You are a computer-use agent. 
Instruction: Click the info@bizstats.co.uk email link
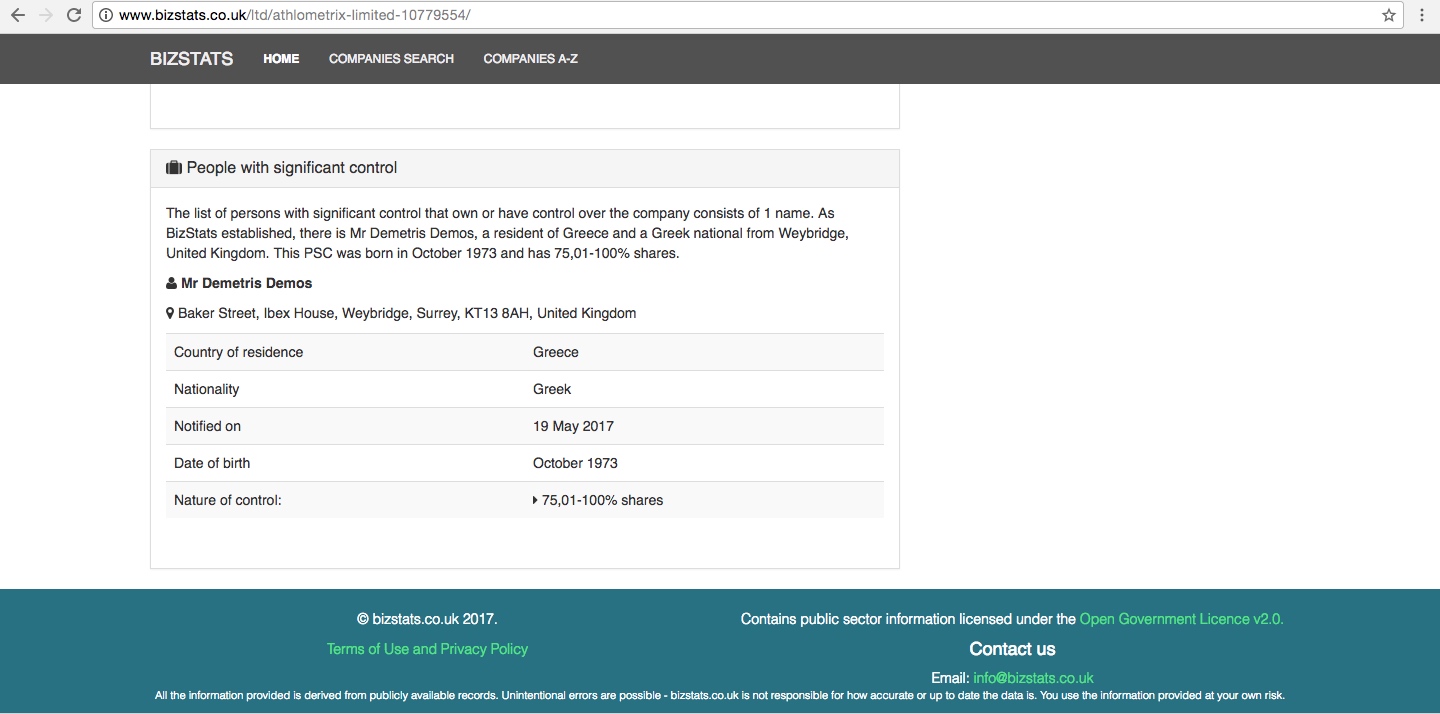tap(1033, 678)
